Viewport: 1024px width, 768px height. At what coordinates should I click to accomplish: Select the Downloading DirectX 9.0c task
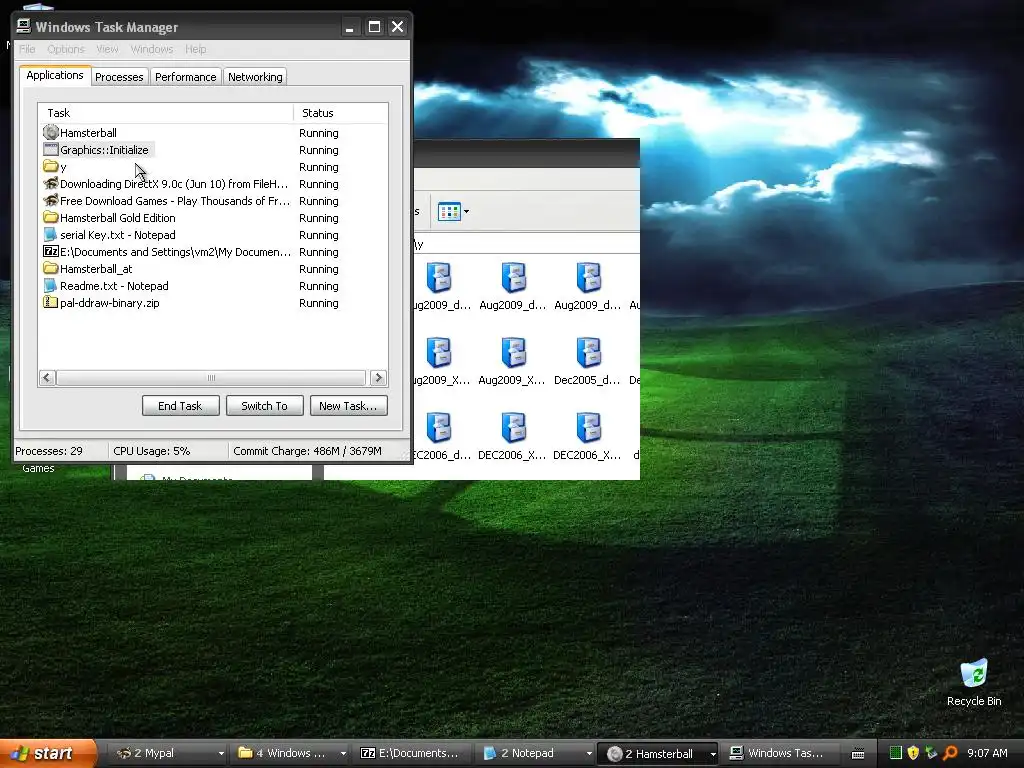[212, 184]
